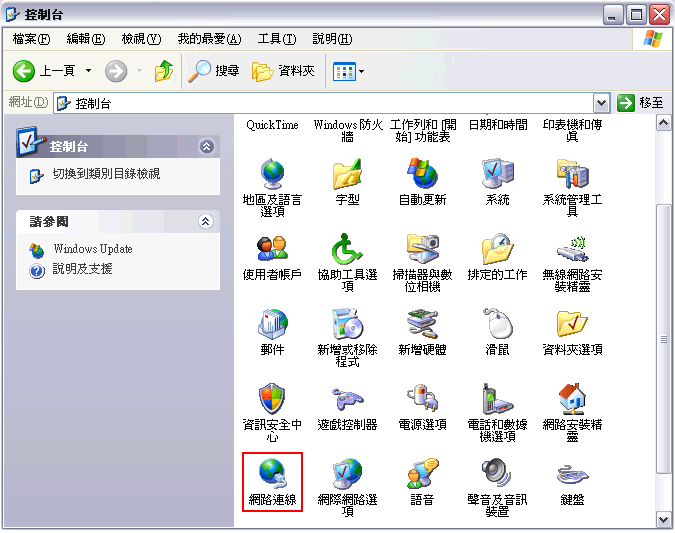Open the 郵件 mail icon
Screen dimensions: 675x533
point(272,324)
